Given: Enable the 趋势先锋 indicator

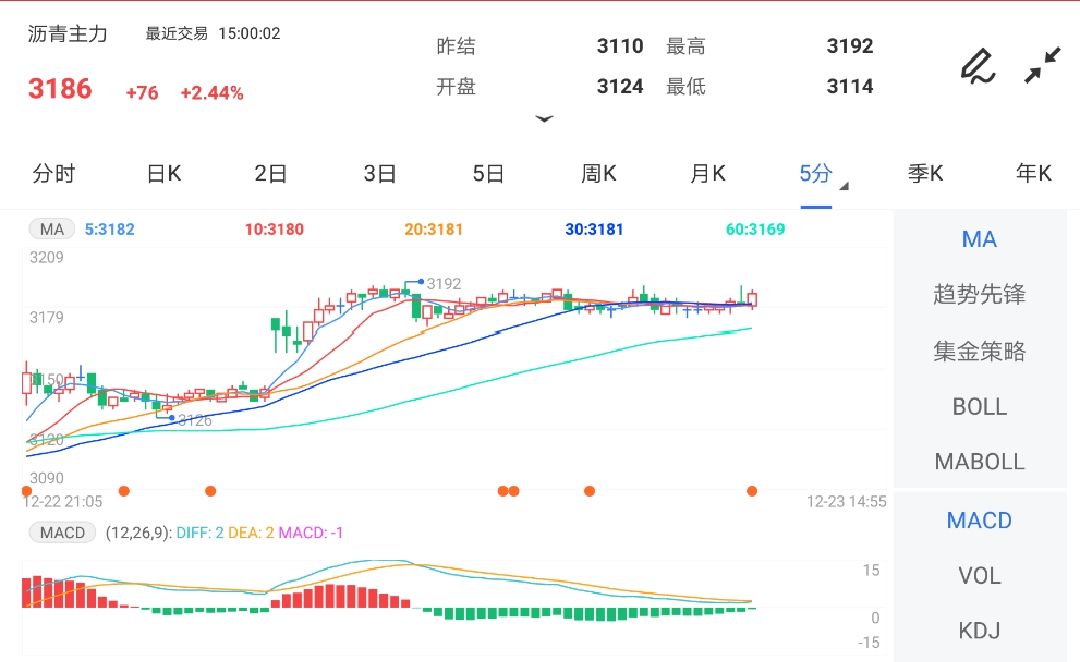Looking at the screenshot, I should point(979,295).
